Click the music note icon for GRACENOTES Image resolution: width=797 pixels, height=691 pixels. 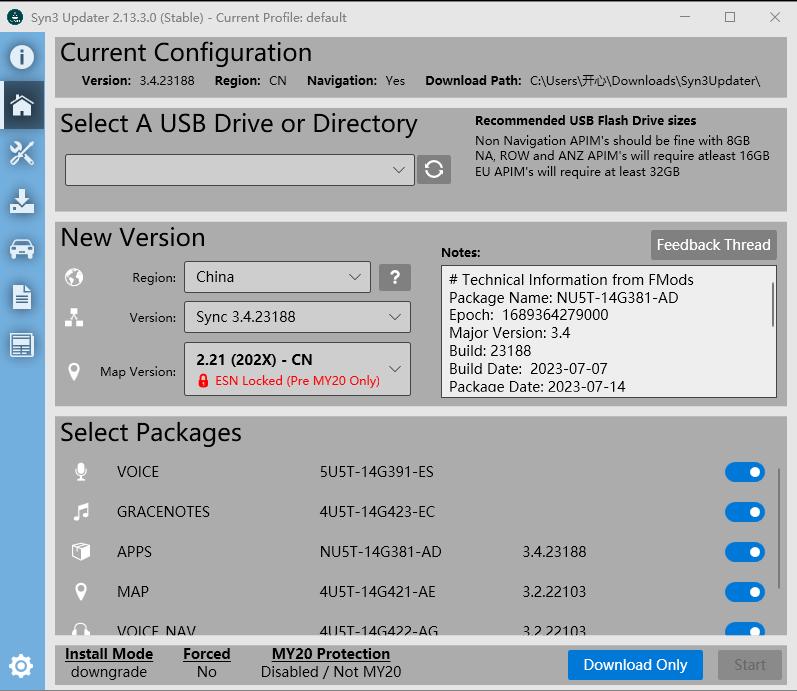tap(81, 512)
